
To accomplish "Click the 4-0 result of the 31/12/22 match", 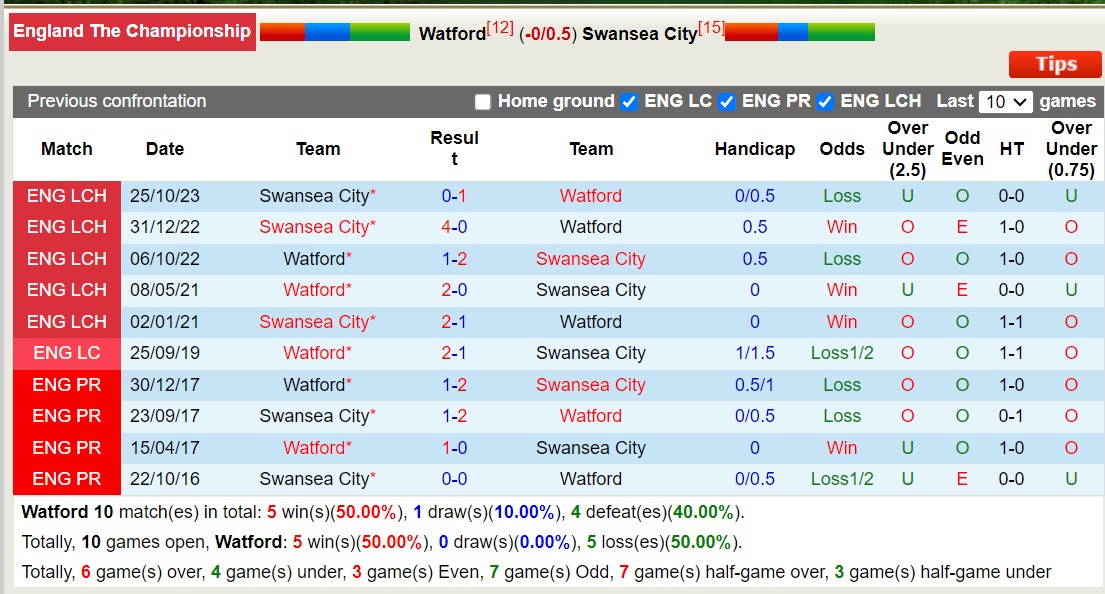I will click(454, 227).
